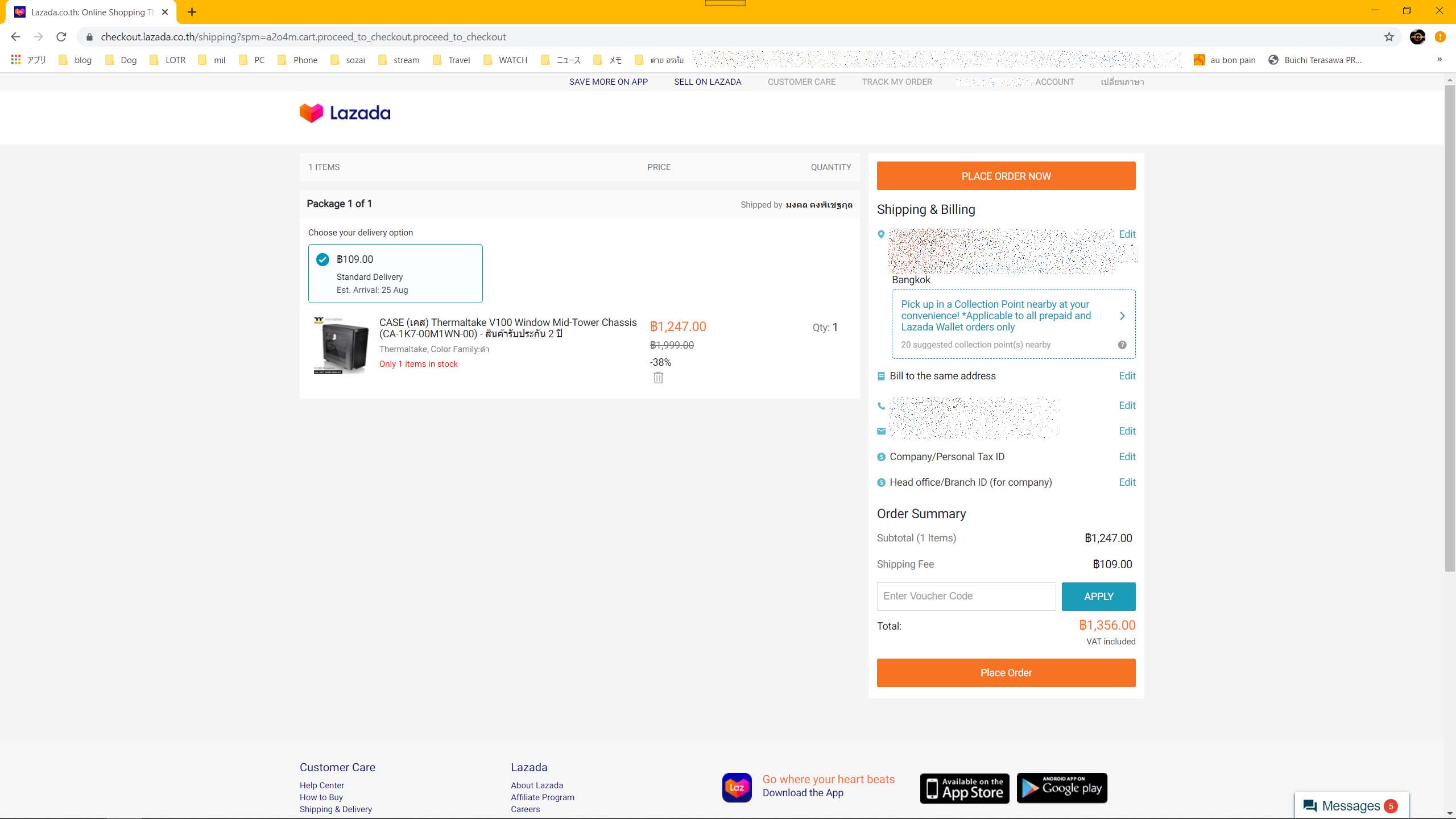Viewport: 1456px width, 819px height.
Task: Apply the voucher code
Action: (1098, 597)
